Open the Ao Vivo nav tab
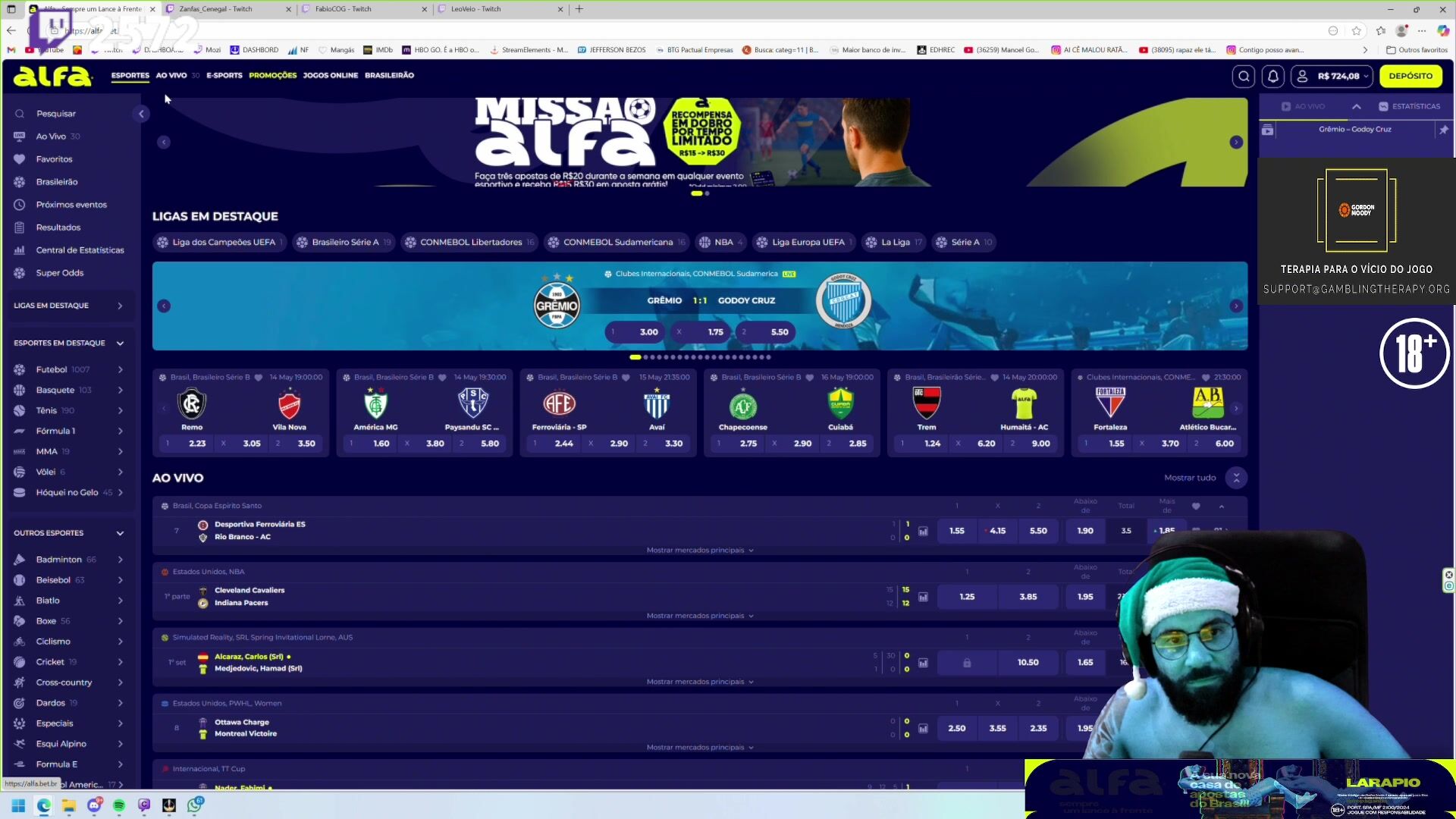Image resolution: width=1456 pixels, height=819 pixels. [x=171, y=75]
